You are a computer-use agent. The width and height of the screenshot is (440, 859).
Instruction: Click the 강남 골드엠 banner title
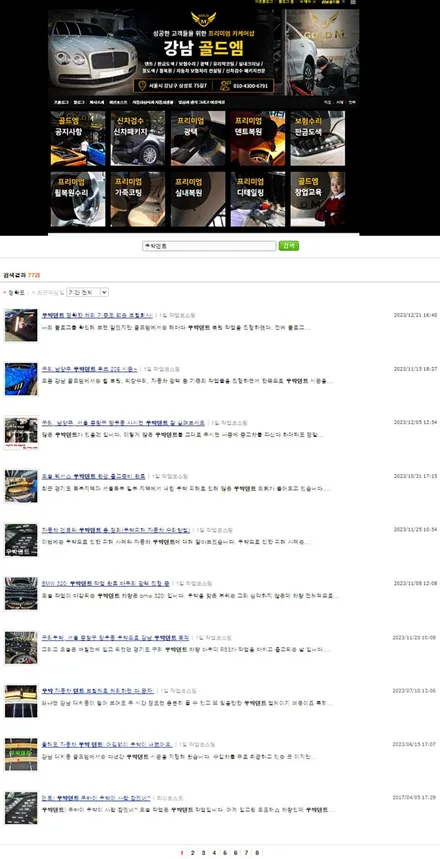[203, 49]
